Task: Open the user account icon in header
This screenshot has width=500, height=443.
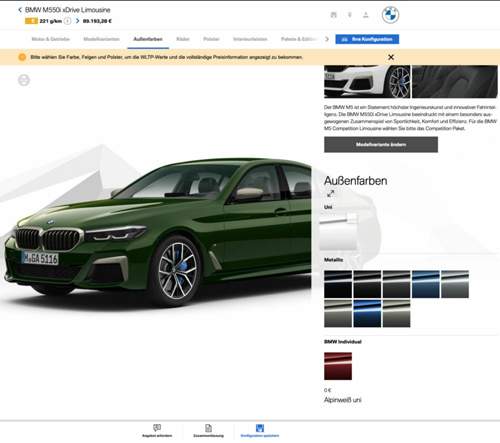Action: (x=366, y=15)
